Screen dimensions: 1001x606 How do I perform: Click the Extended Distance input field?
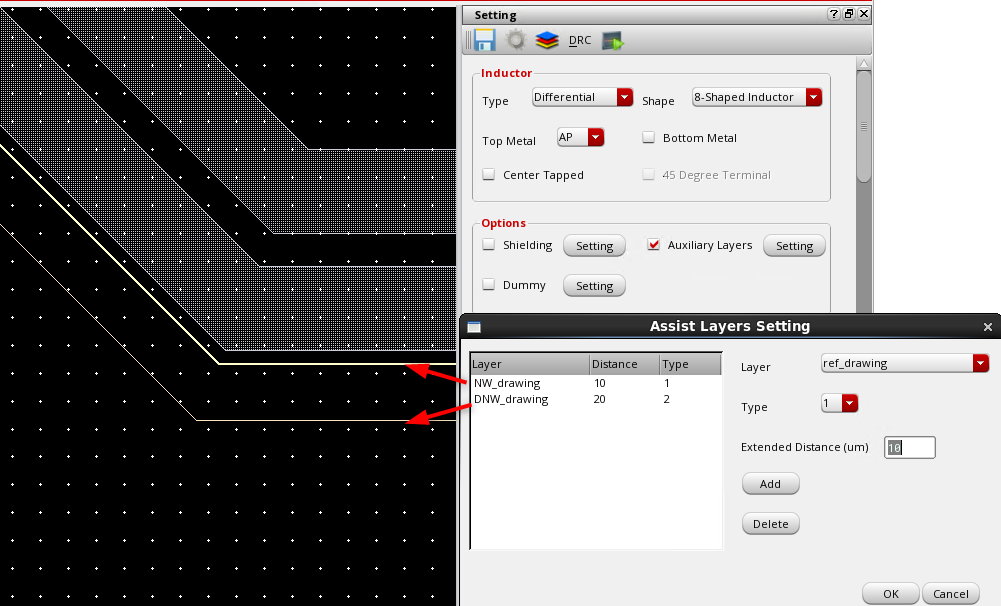click(910, 448)
